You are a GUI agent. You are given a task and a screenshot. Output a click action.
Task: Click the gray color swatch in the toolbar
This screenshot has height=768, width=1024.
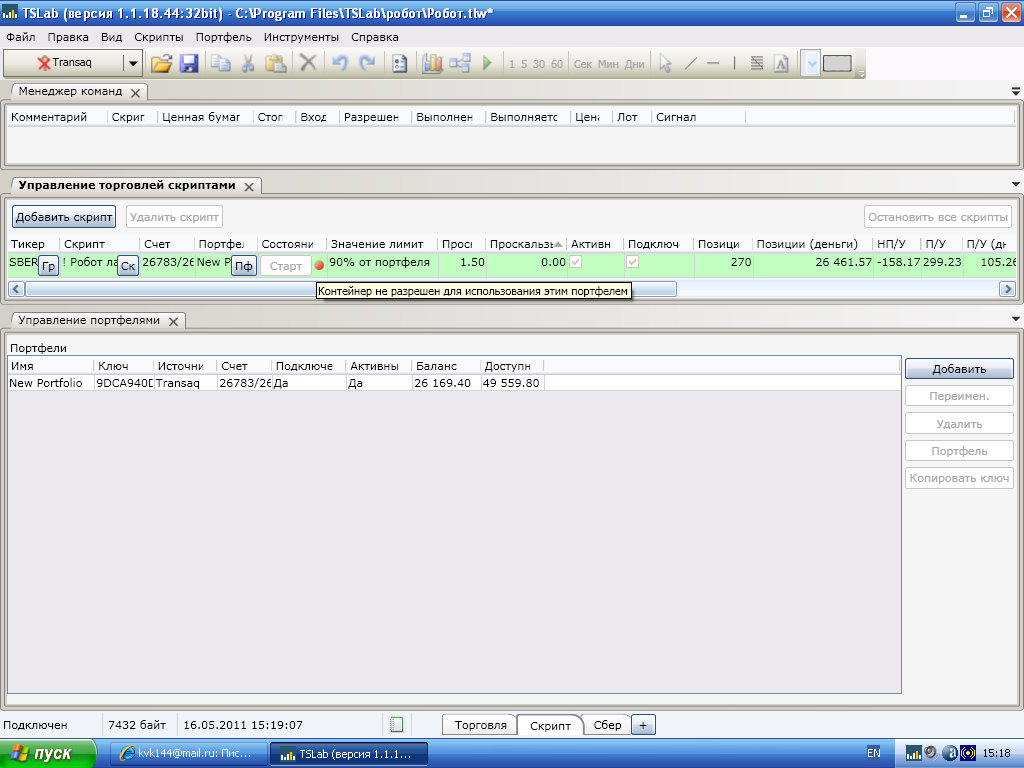pos(837,64)
